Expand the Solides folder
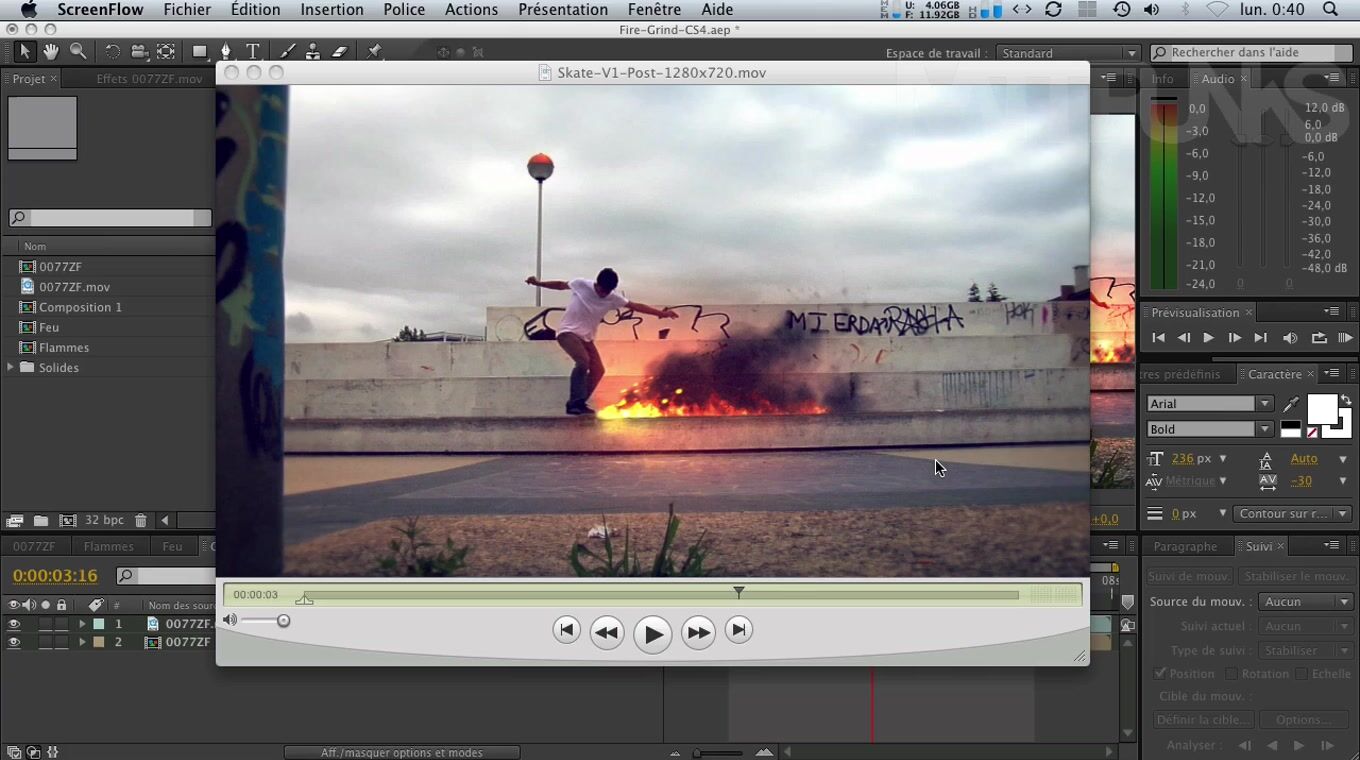This screenshot has width=1360, height=760. pyautogui.click(x=11, y=368)
